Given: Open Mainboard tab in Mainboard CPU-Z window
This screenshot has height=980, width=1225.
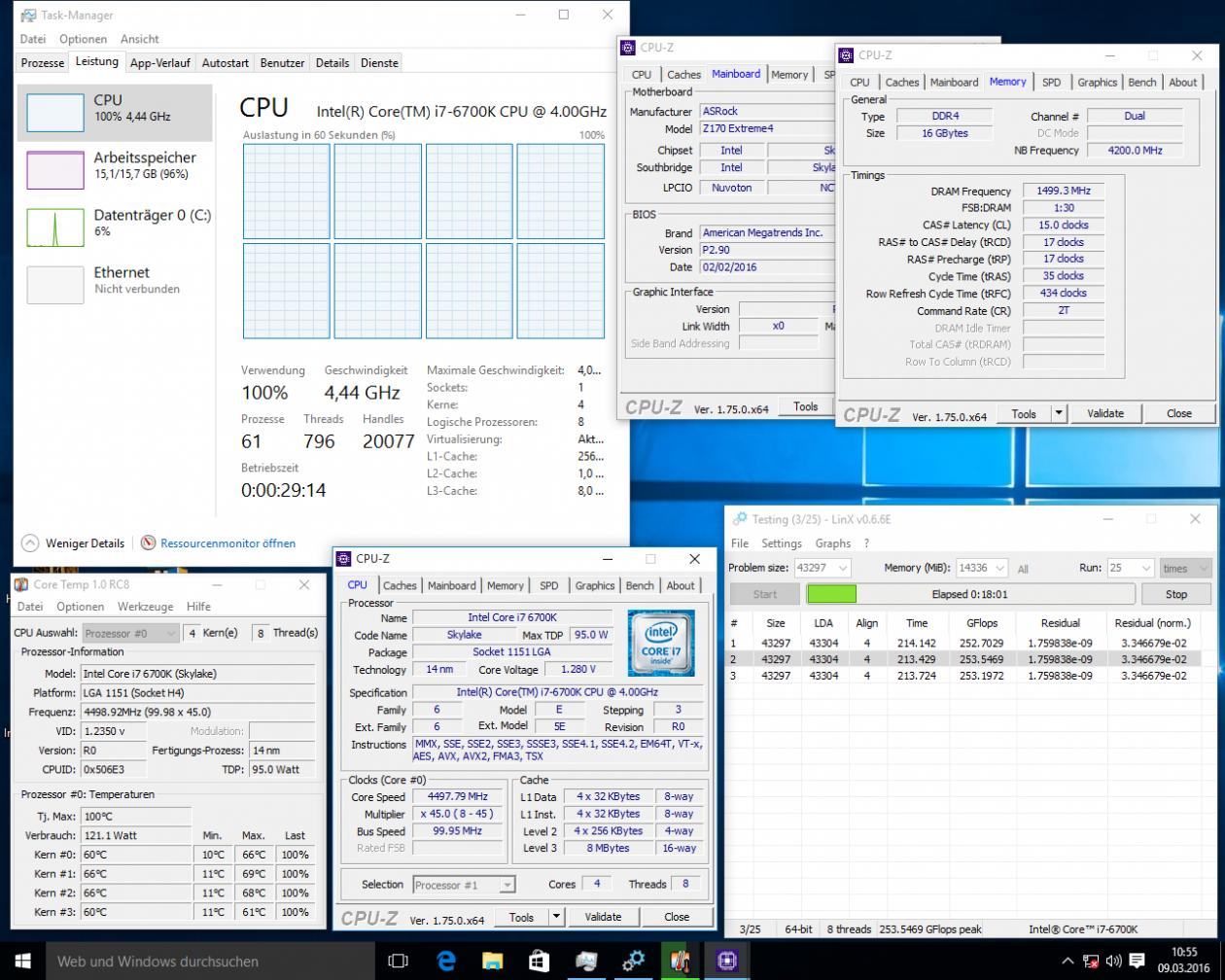Looking at the screenshot, I should (x=736, y=74).
